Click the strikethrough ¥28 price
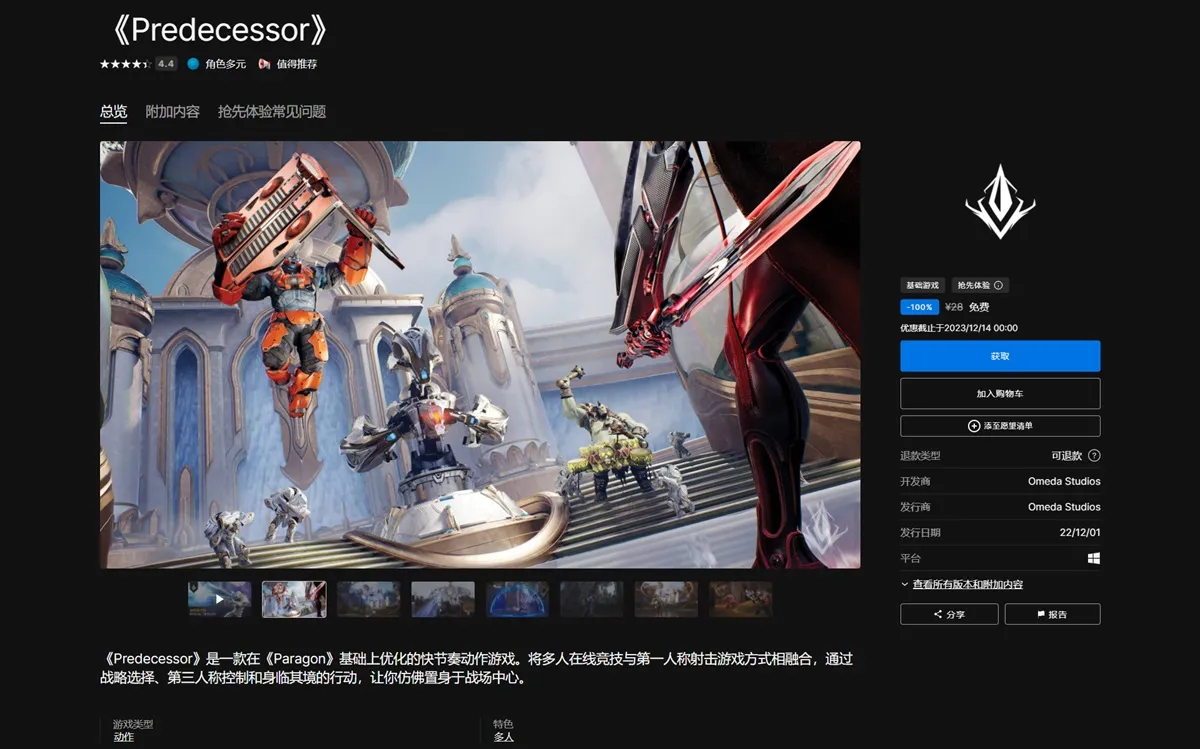 click(953, 308)
